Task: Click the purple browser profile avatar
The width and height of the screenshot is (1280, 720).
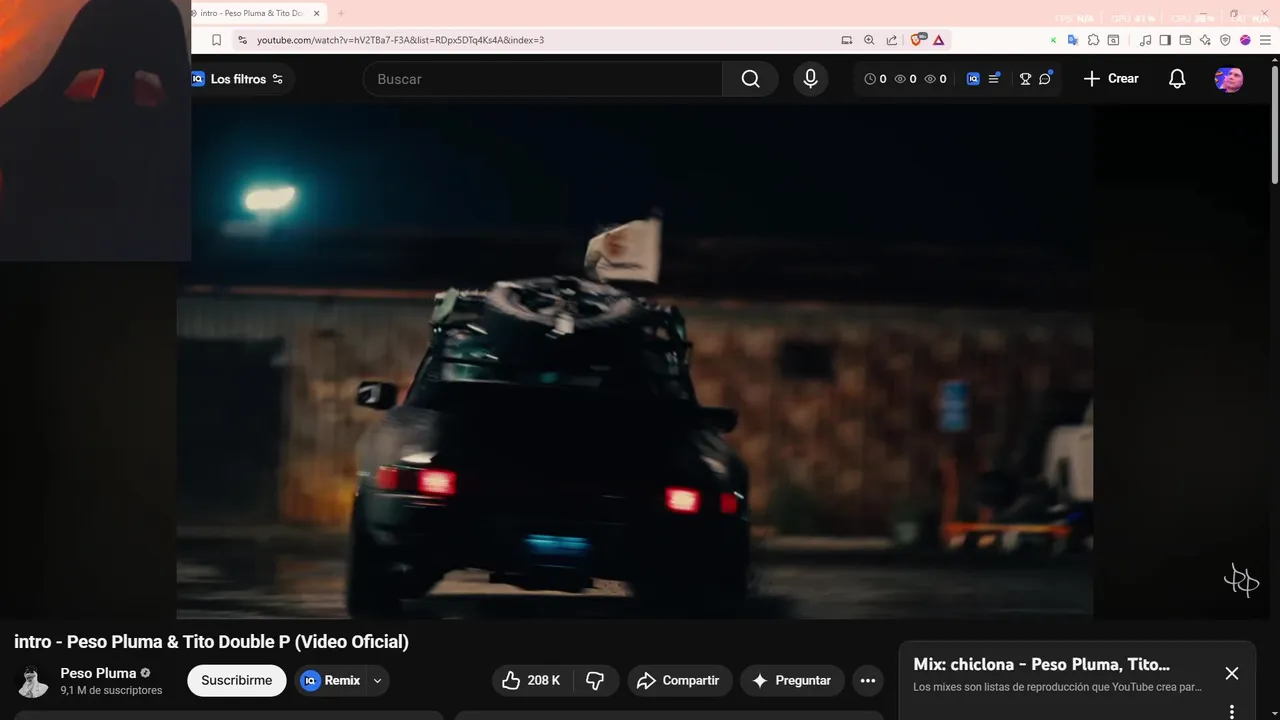Action: click(1245, 40)
